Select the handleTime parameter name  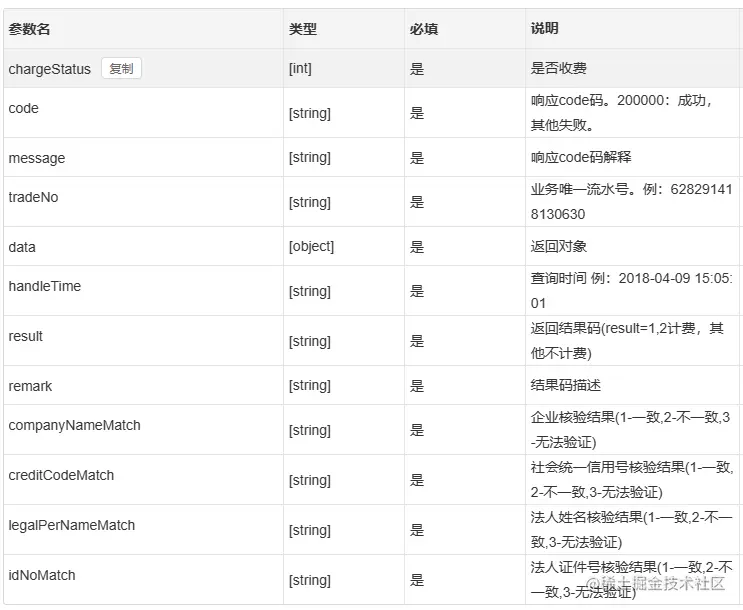tap(45, 286)
